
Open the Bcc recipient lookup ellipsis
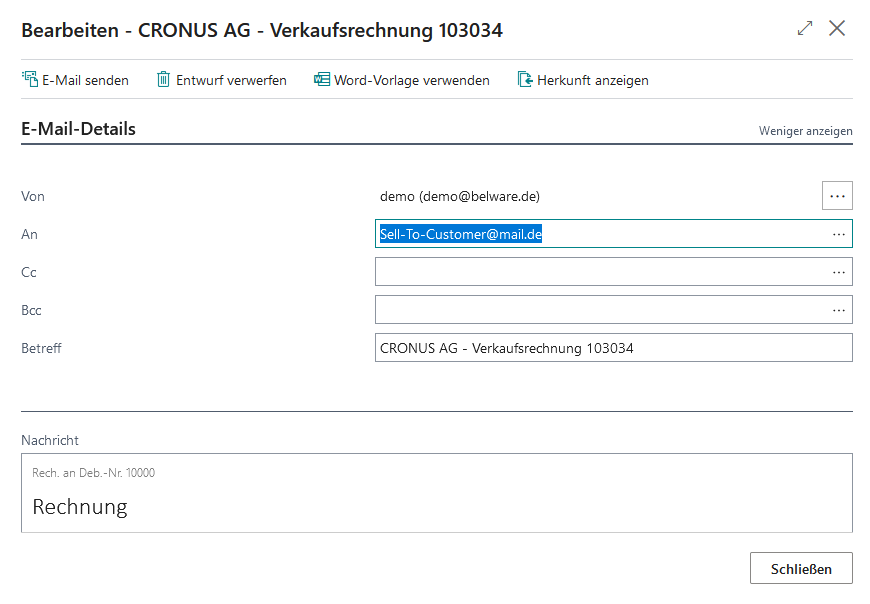point(838,310)
